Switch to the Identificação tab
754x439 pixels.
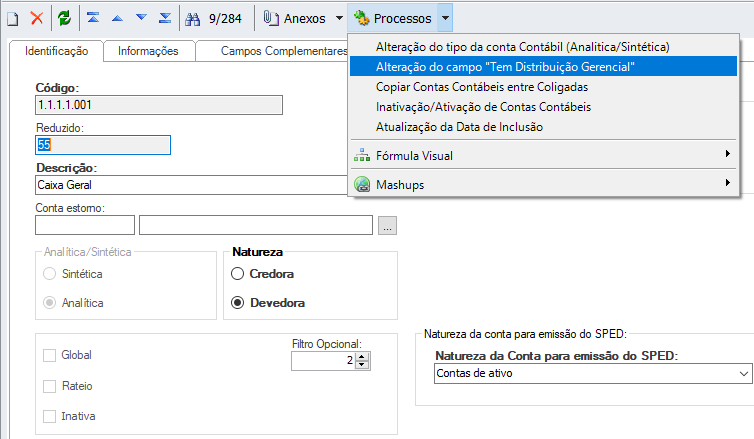pos(56,51)
